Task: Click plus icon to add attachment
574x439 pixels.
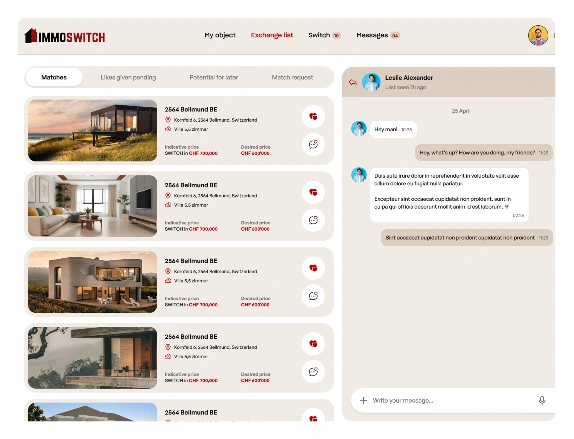Action: pos(363,400)
